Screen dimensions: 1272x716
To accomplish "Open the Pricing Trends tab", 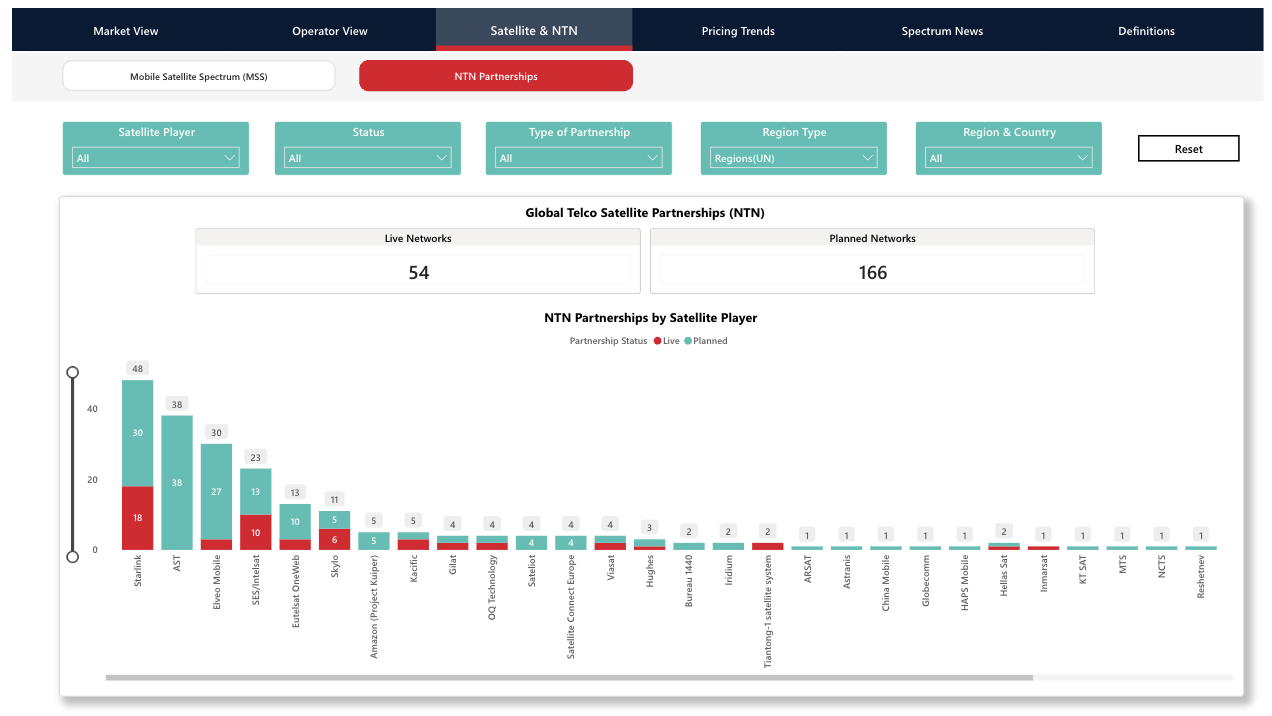I will [738, 31].
